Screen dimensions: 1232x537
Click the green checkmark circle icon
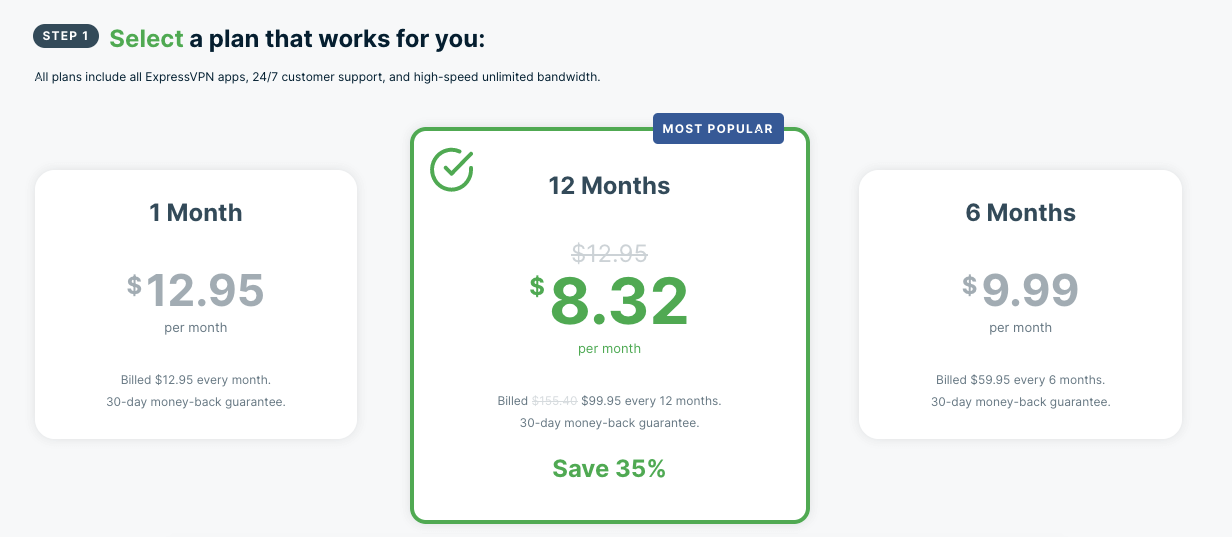451,169
